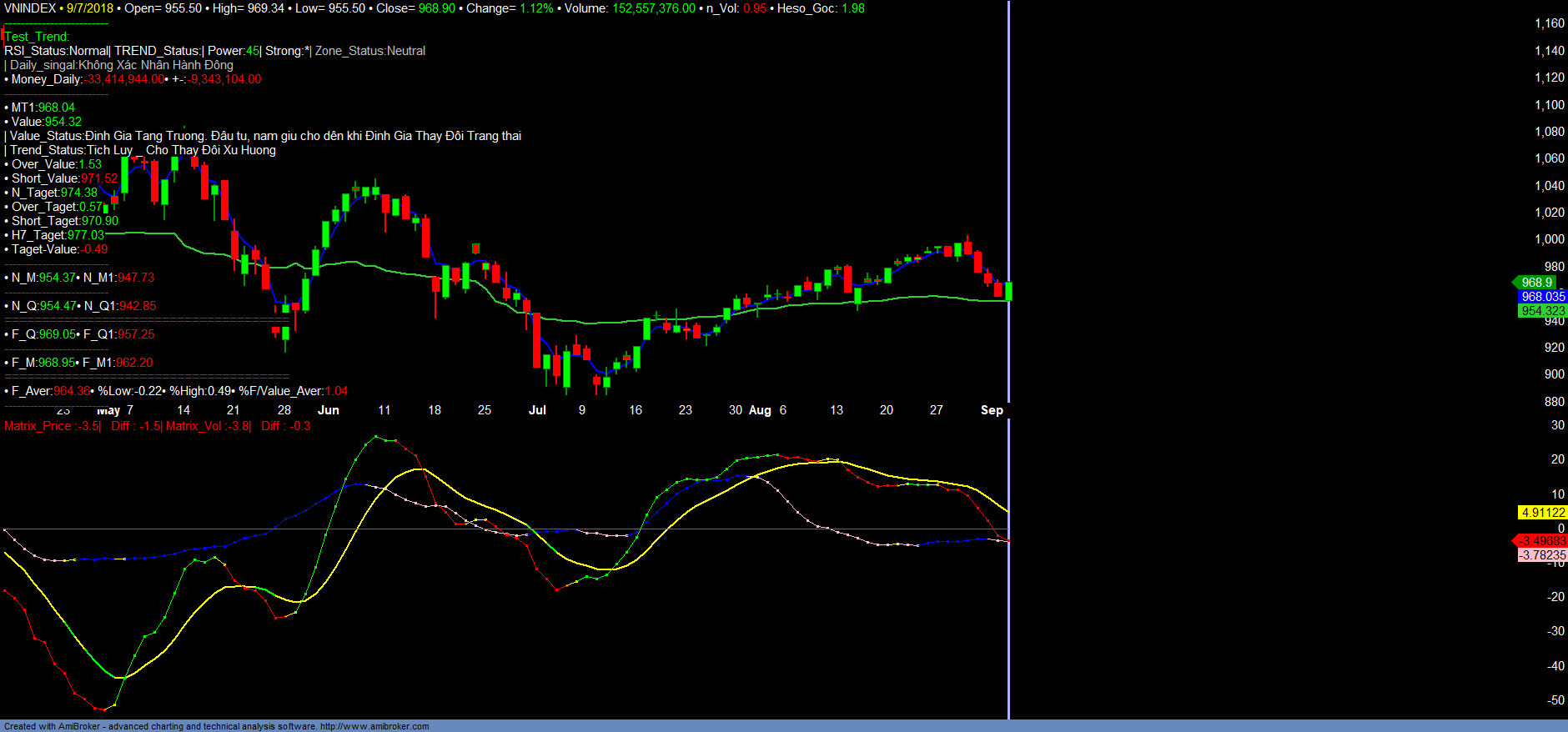The height and width of the screenshot is (732, 1568).
Task: Select the Sep label on date axis
Action: (992, 410)
